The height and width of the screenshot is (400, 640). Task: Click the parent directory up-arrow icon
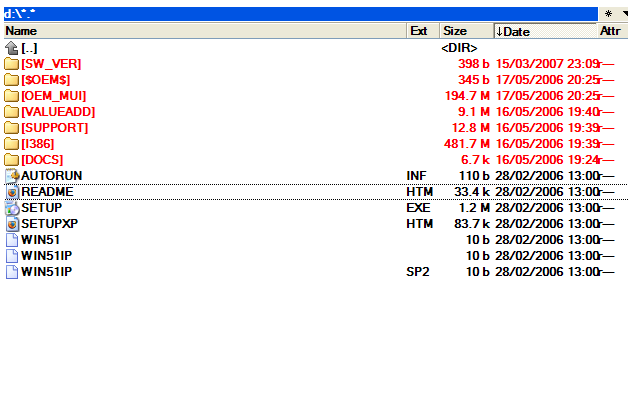(12, 48)
